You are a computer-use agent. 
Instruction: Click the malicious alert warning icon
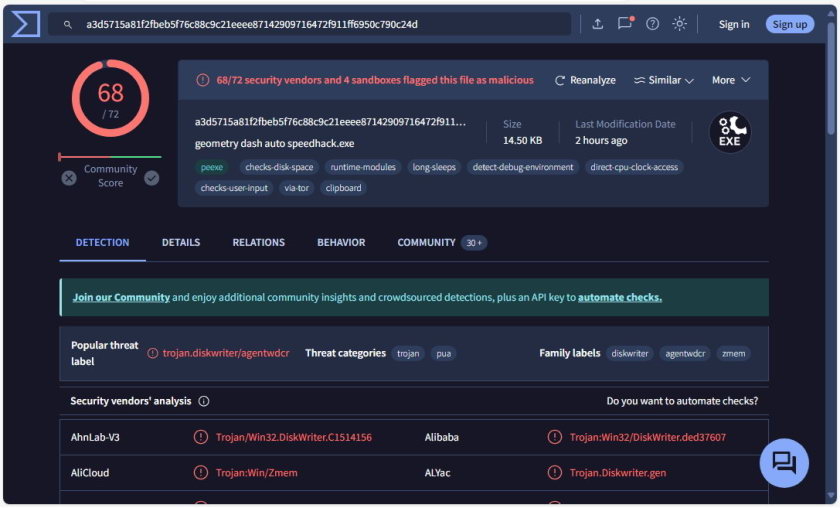pyautogui.click(x=202, y=80)
